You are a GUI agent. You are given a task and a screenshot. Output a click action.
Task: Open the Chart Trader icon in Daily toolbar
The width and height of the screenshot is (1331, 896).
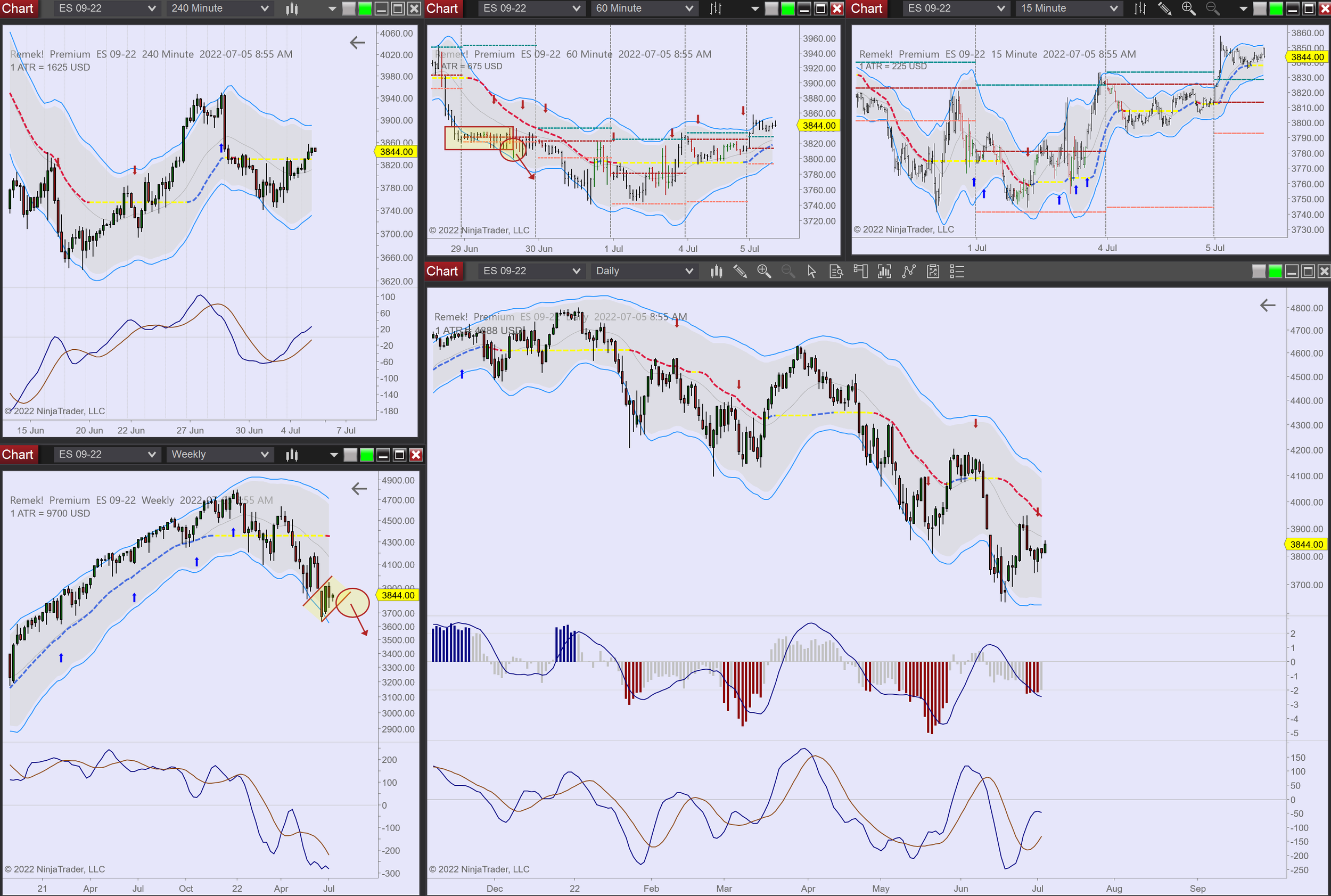coord(860,272)
